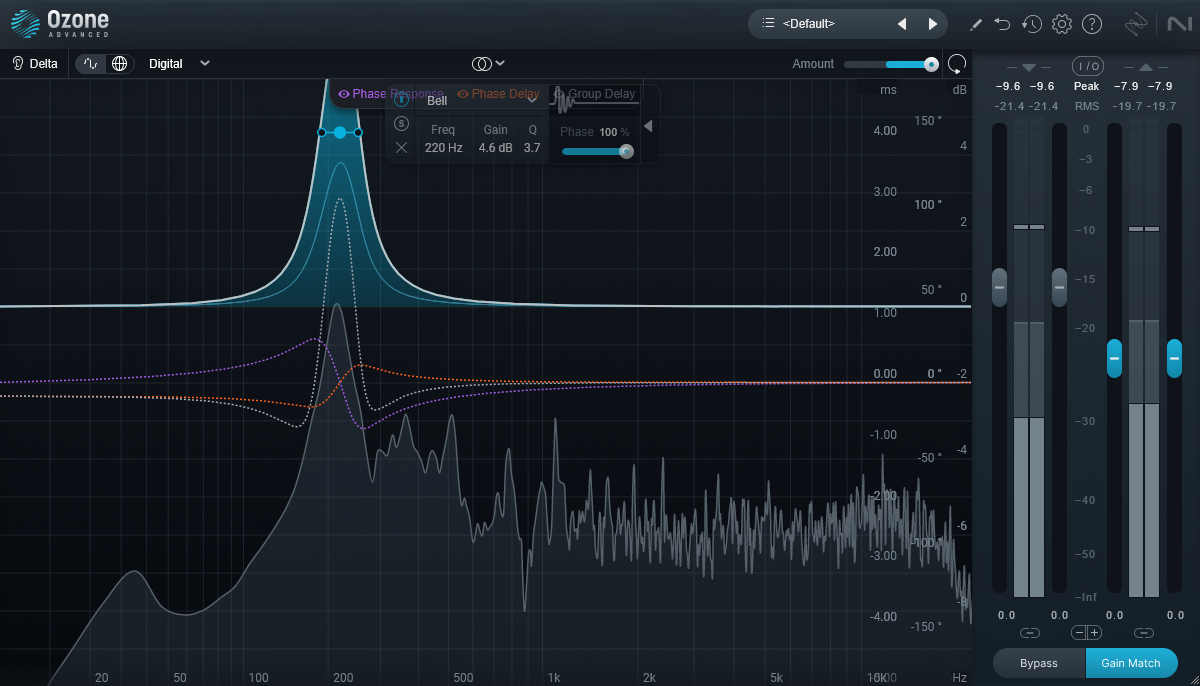The width and height of the screenshot is (1200, 686).
Task: Toggle Group Delay visibility
Action: click(595, 94)
